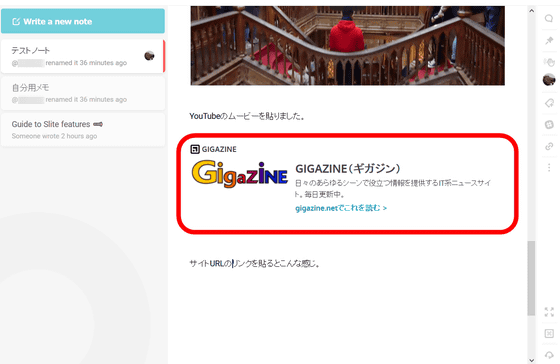Viewport: 560px width, 364px height.
Task: Open the user avatar in right sidebar
Action: point(549,80)
